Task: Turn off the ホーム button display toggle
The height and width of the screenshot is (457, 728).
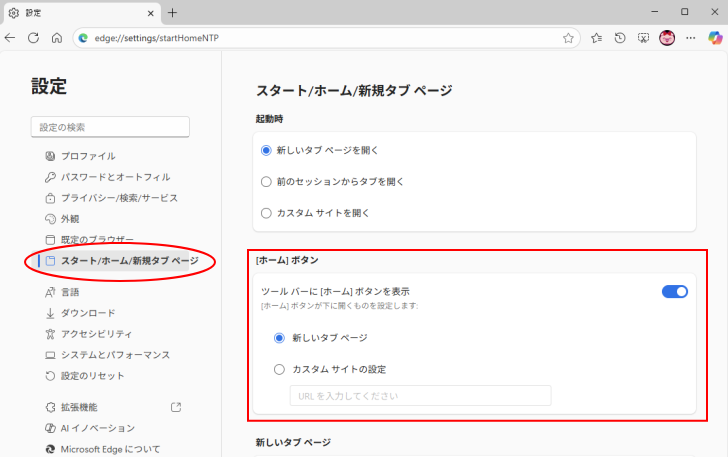Action: point(675,291)
